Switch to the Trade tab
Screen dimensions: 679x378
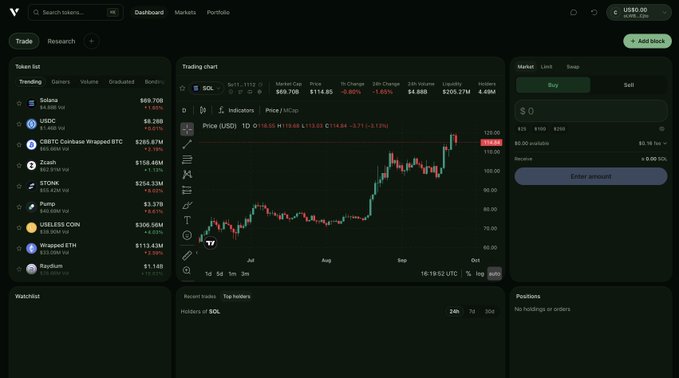24,41
